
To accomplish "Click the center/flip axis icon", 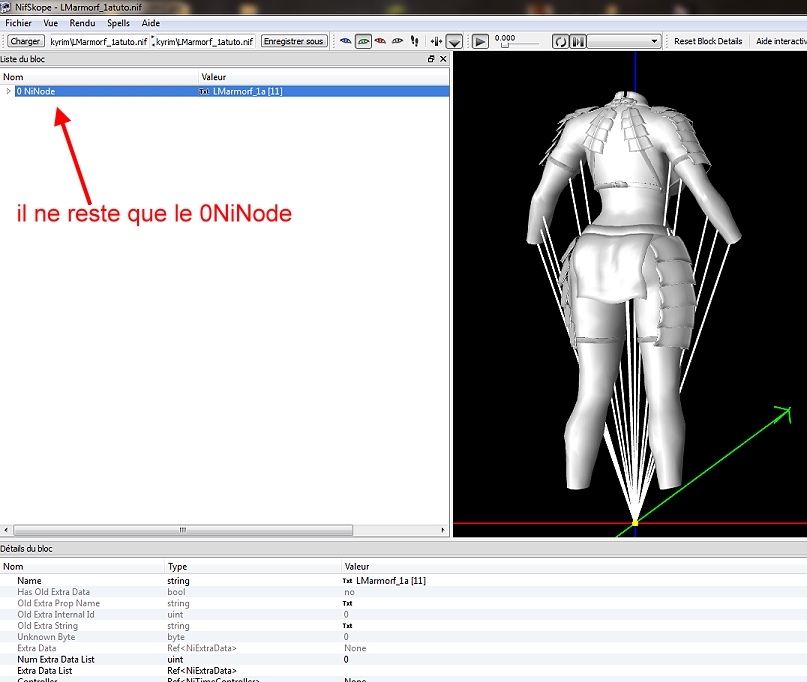I will [x=436, y=41].
